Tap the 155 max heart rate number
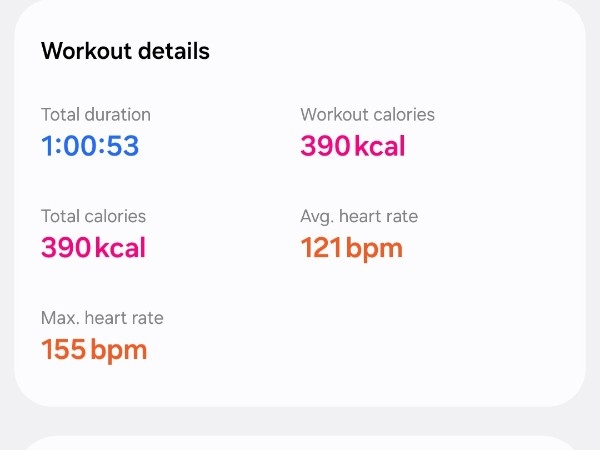The height and width of the screenshot is (450, 600). click(x=64, y=350)
